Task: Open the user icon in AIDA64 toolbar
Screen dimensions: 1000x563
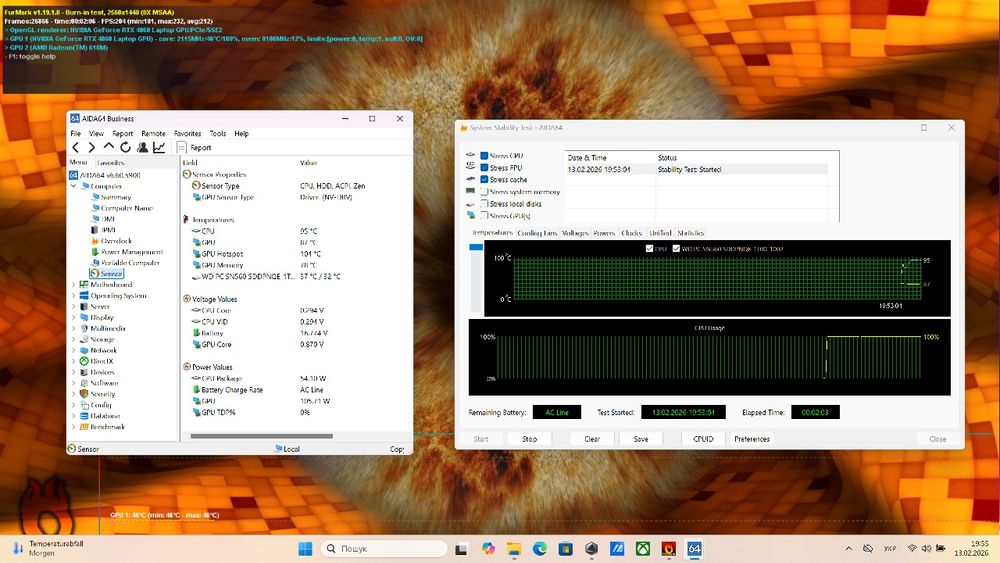Action: tap(142, 147)
